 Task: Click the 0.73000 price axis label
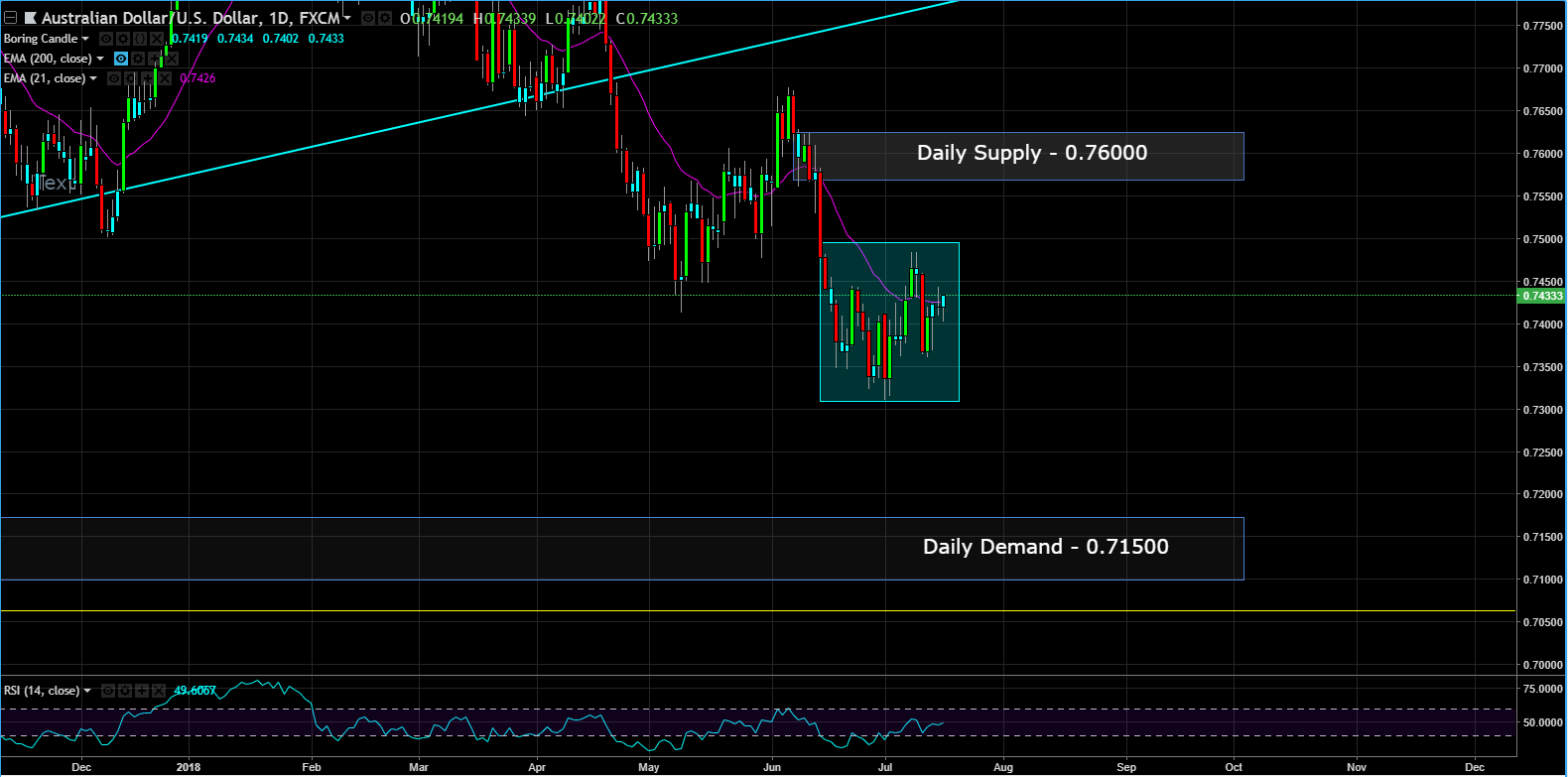coord(1542,410)
